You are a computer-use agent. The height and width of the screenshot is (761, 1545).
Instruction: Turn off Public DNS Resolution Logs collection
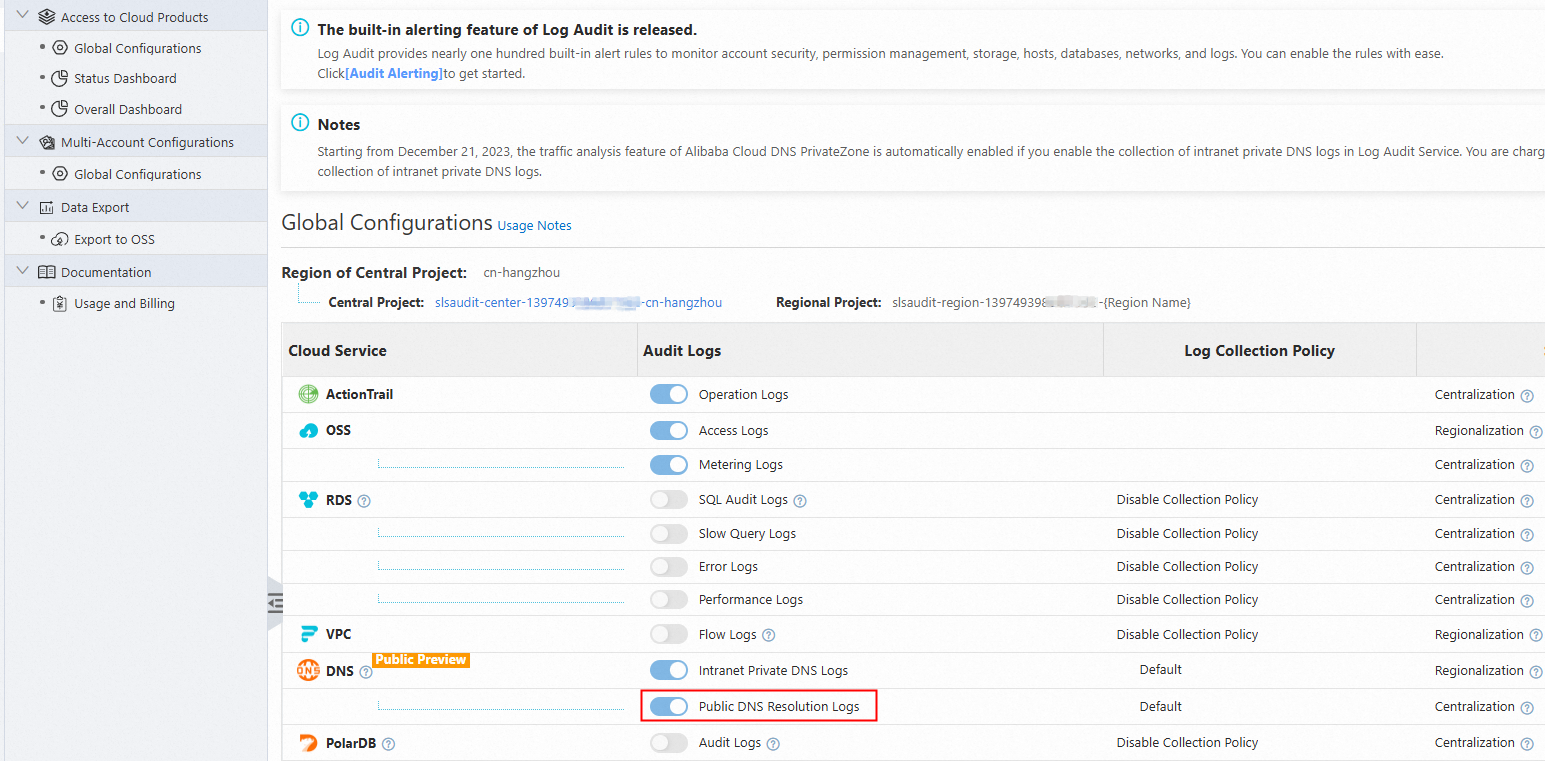tap(669, 706)
